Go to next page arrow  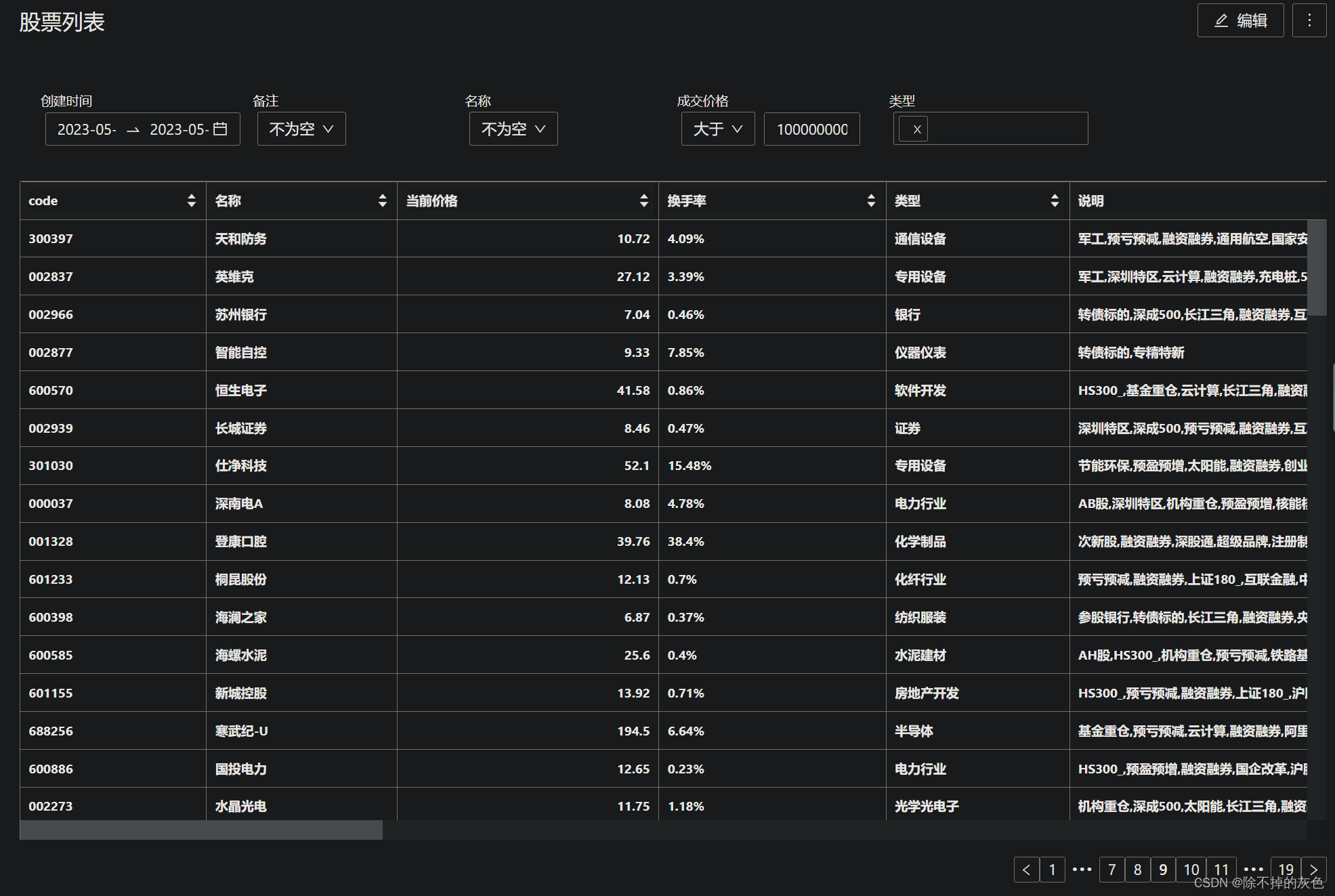click(x=1313, y=870)
